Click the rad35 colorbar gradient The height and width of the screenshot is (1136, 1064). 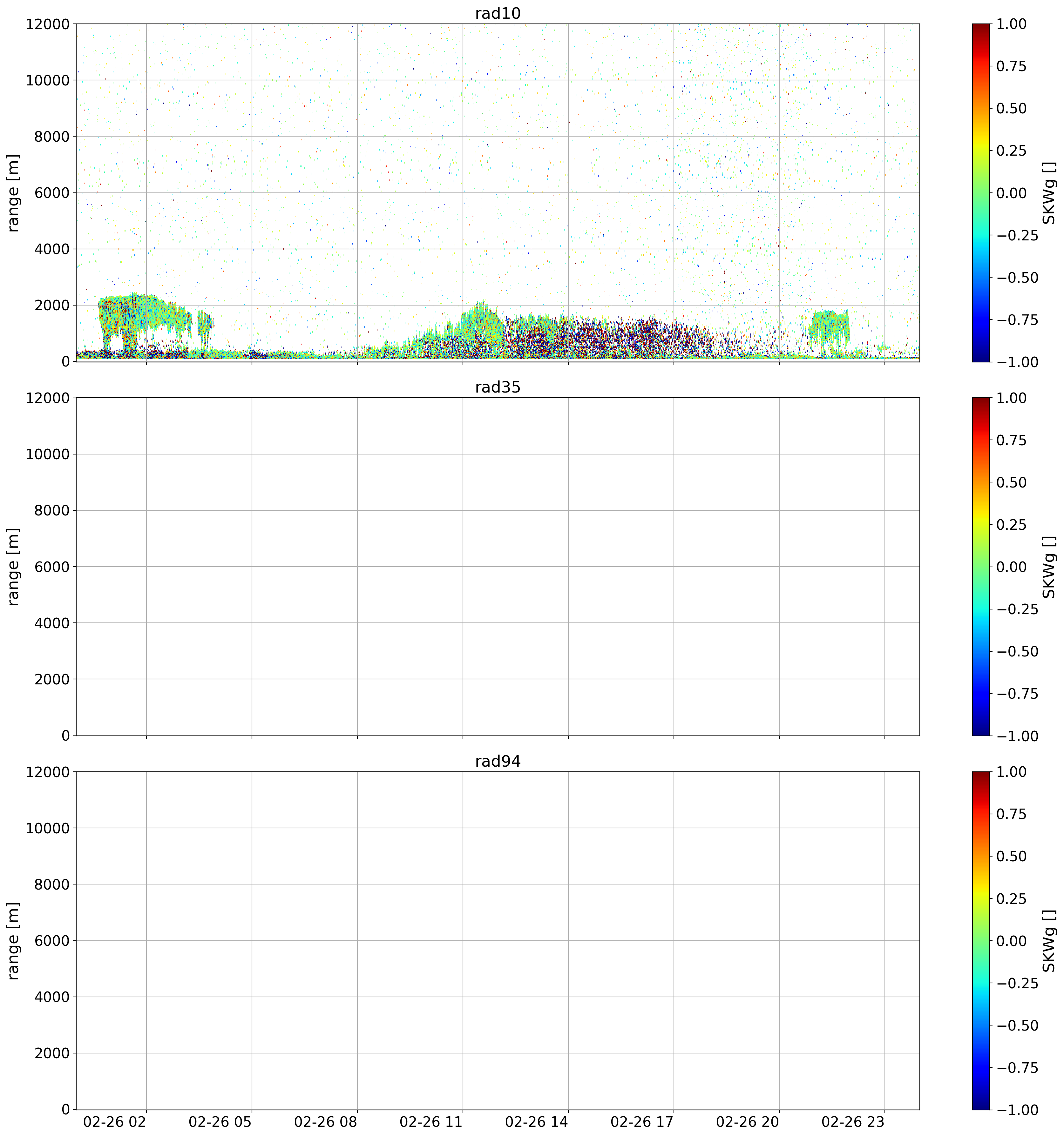tap(980, 566)
